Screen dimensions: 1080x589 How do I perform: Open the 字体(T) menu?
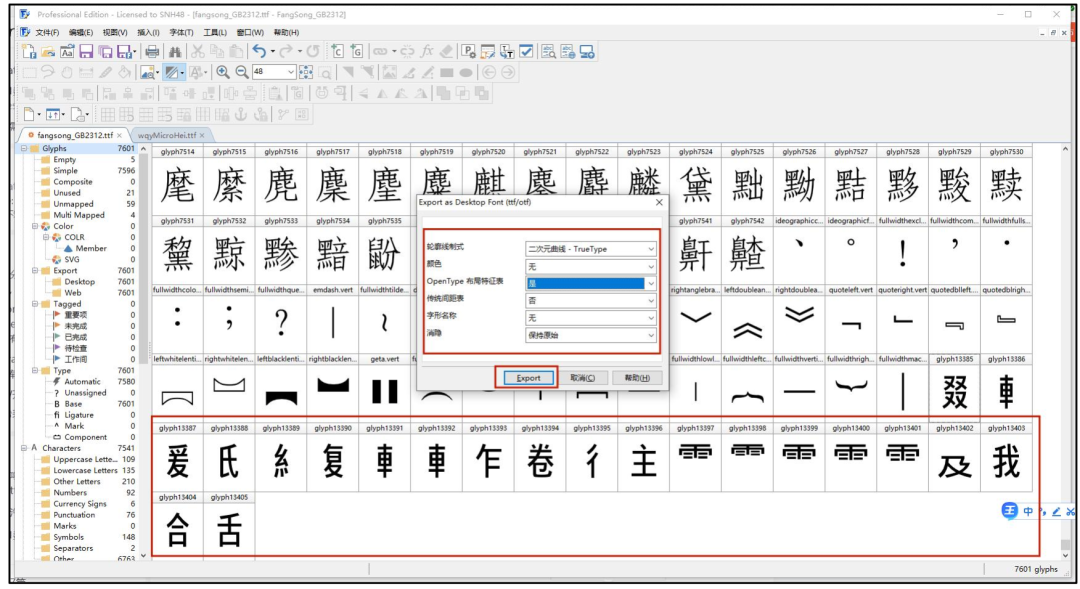181,32
